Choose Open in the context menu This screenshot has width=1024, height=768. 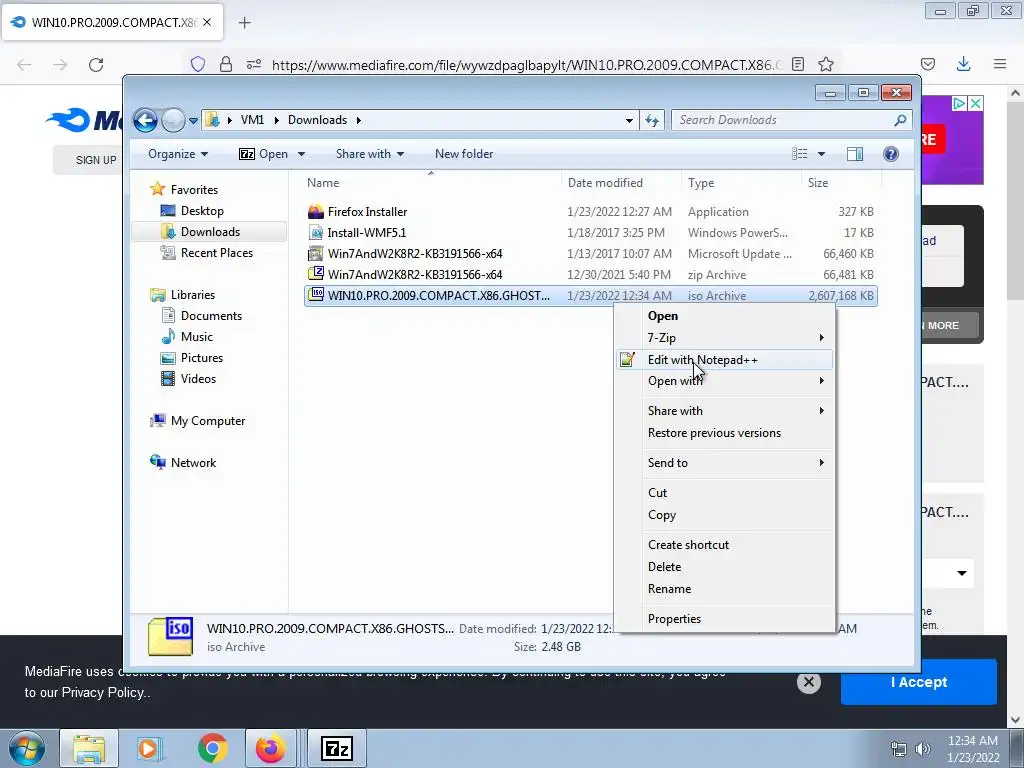pos(725,316)
